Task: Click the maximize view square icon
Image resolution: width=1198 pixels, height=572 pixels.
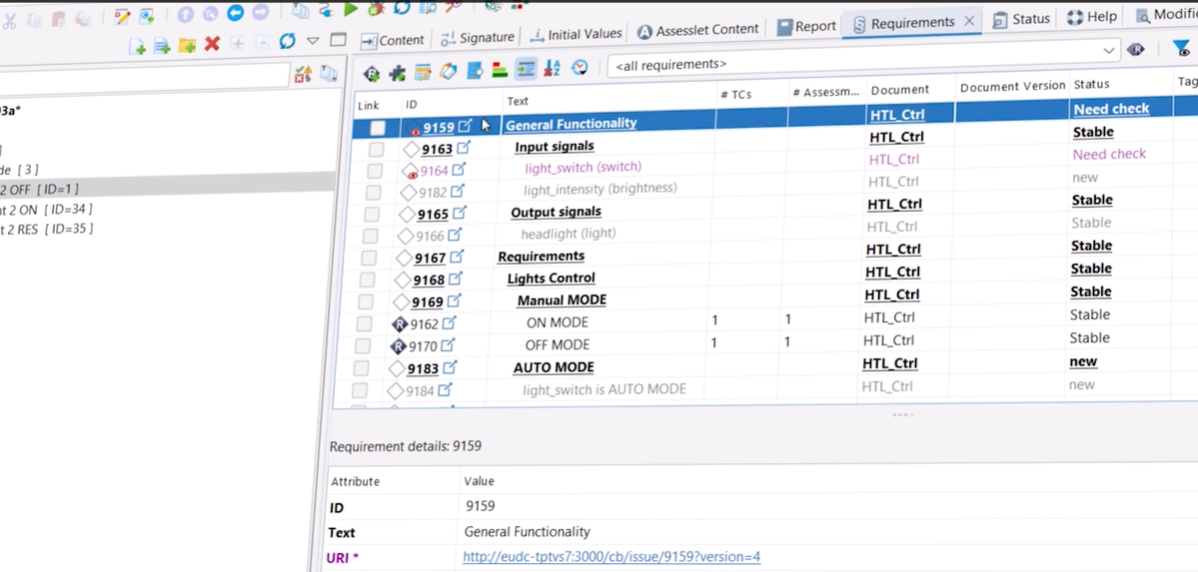Action: (x=338, y=40)
